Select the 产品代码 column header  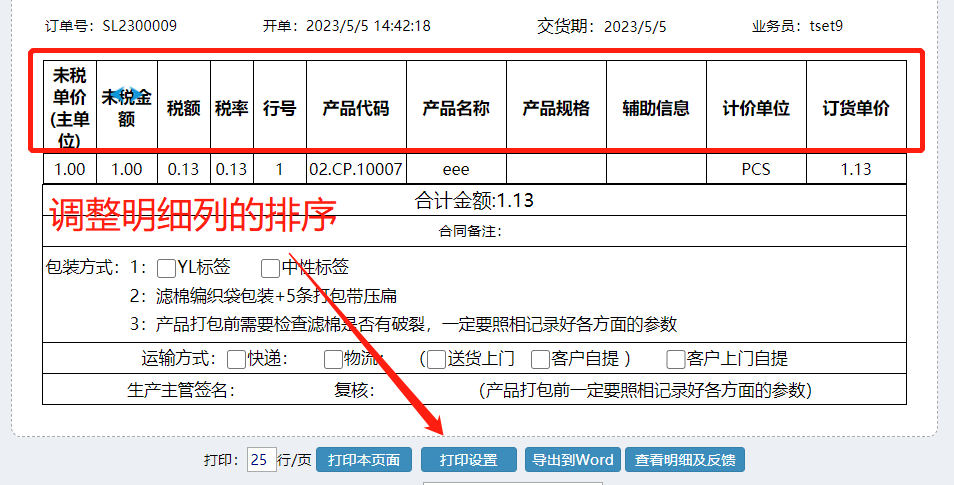[356, 108]
